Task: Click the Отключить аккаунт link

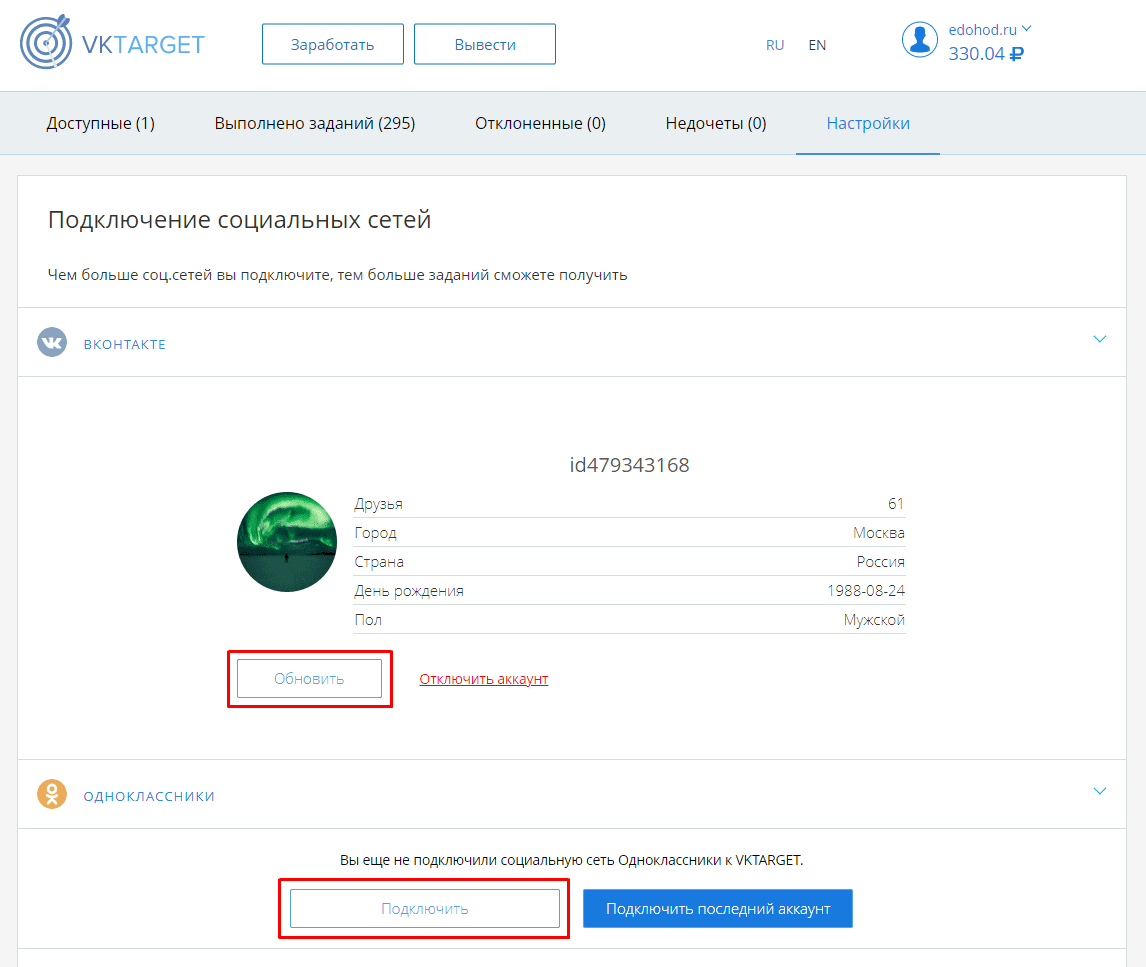Action: pos(484,679)
